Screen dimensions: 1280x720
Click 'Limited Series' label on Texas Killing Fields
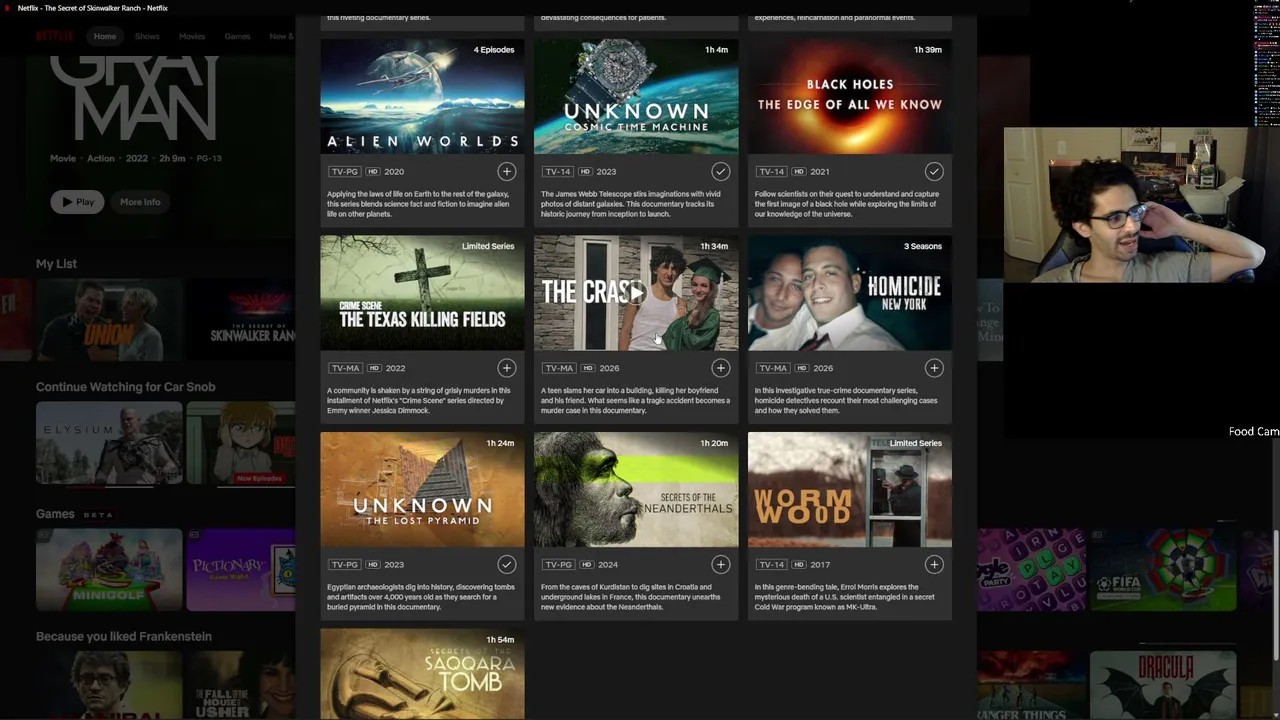[x=488, y=246]
